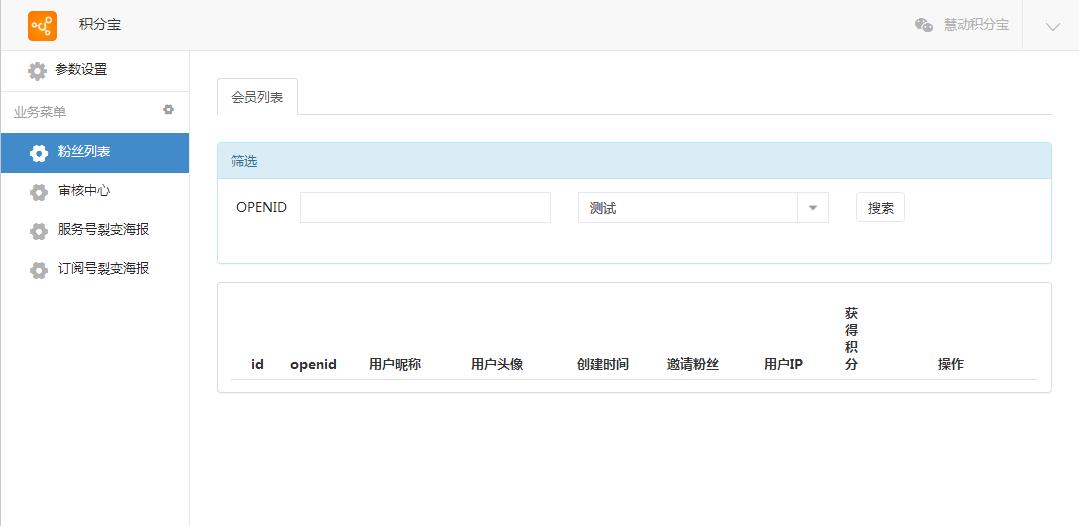Click the 邀请粉丝 column header
Screen dimensions: 1079x526
coord(693,365)
